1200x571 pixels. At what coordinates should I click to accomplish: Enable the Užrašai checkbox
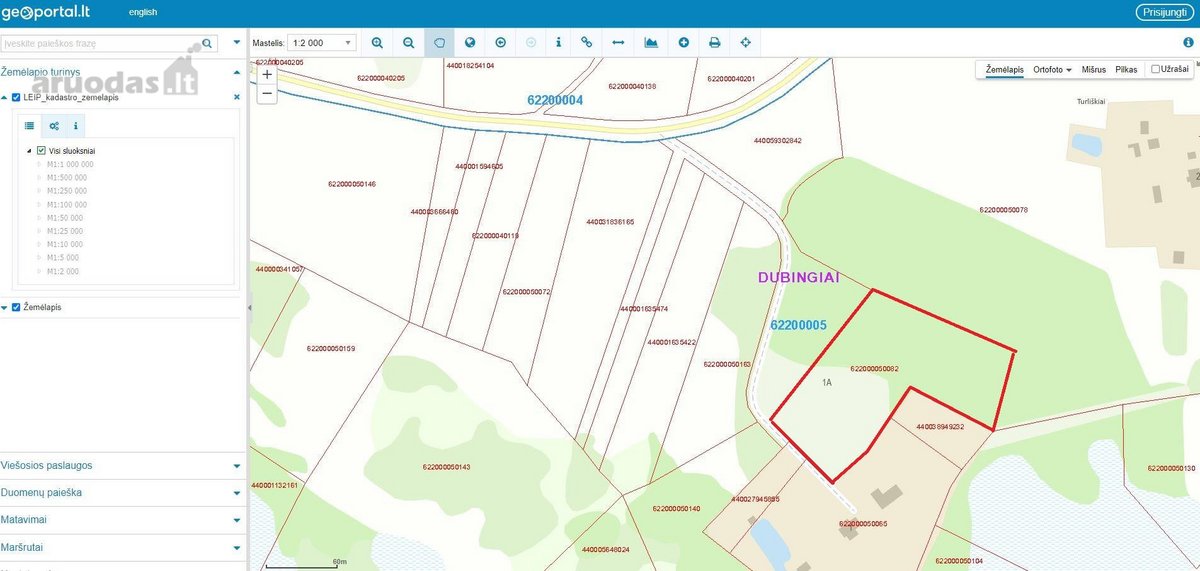coord(1156,69)
